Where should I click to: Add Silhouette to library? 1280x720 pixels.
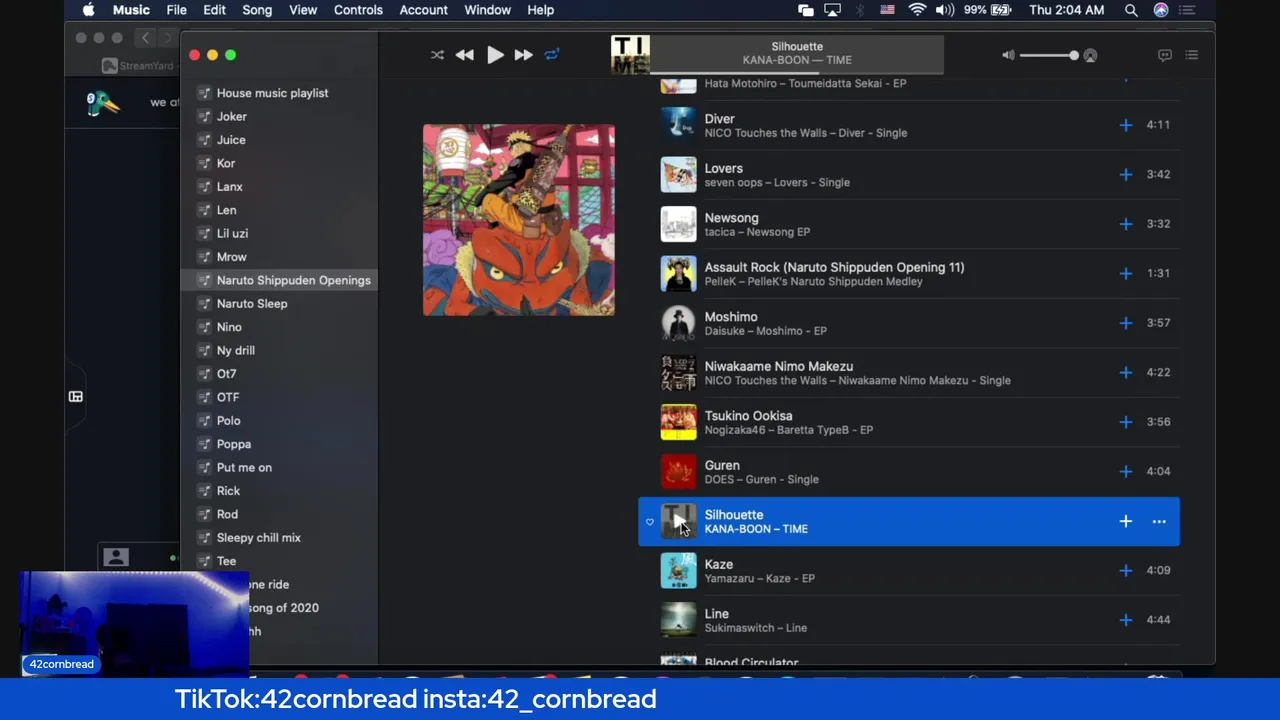point(1126,521)
